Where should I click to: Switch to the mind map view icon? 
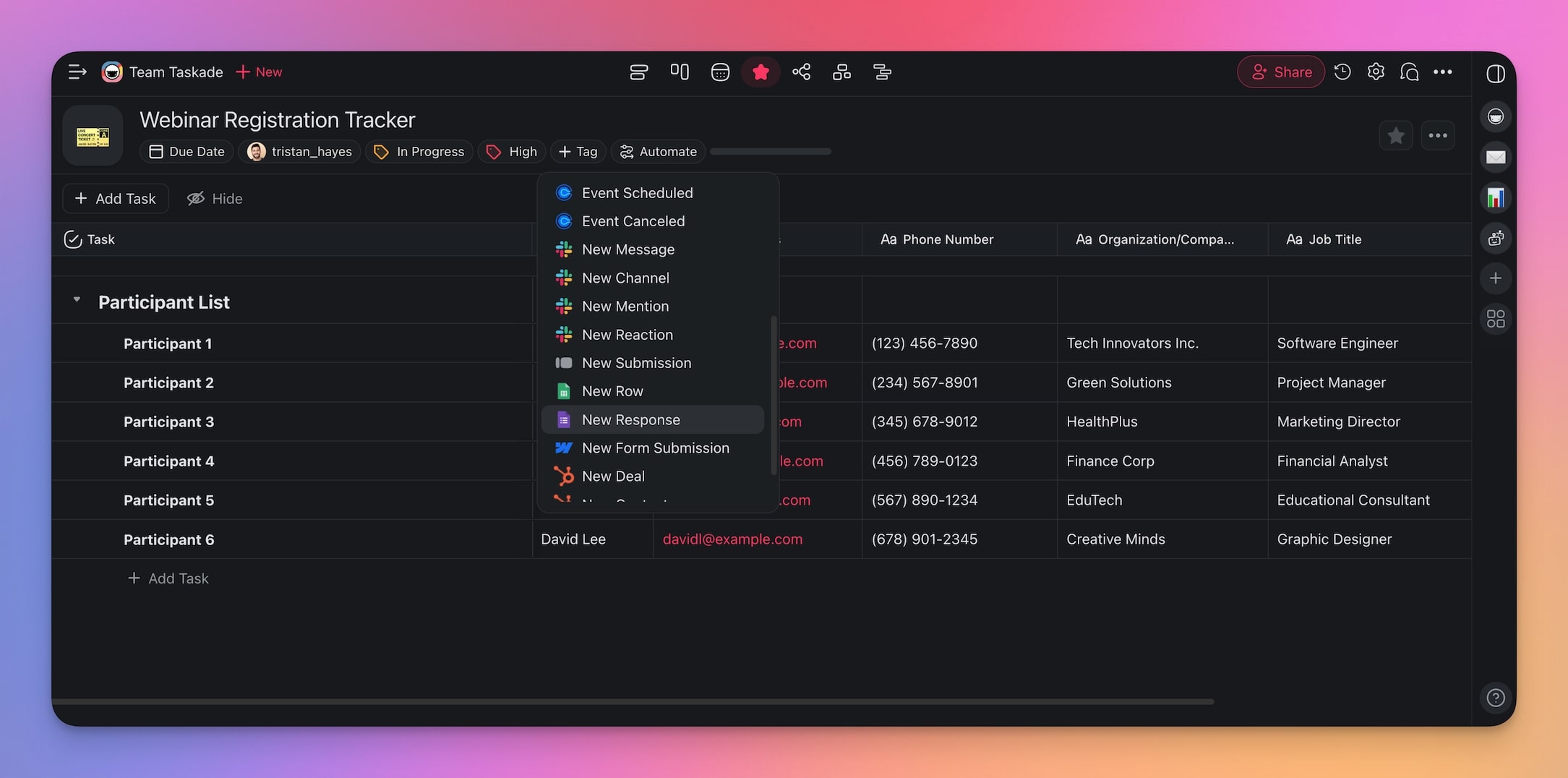801,72
